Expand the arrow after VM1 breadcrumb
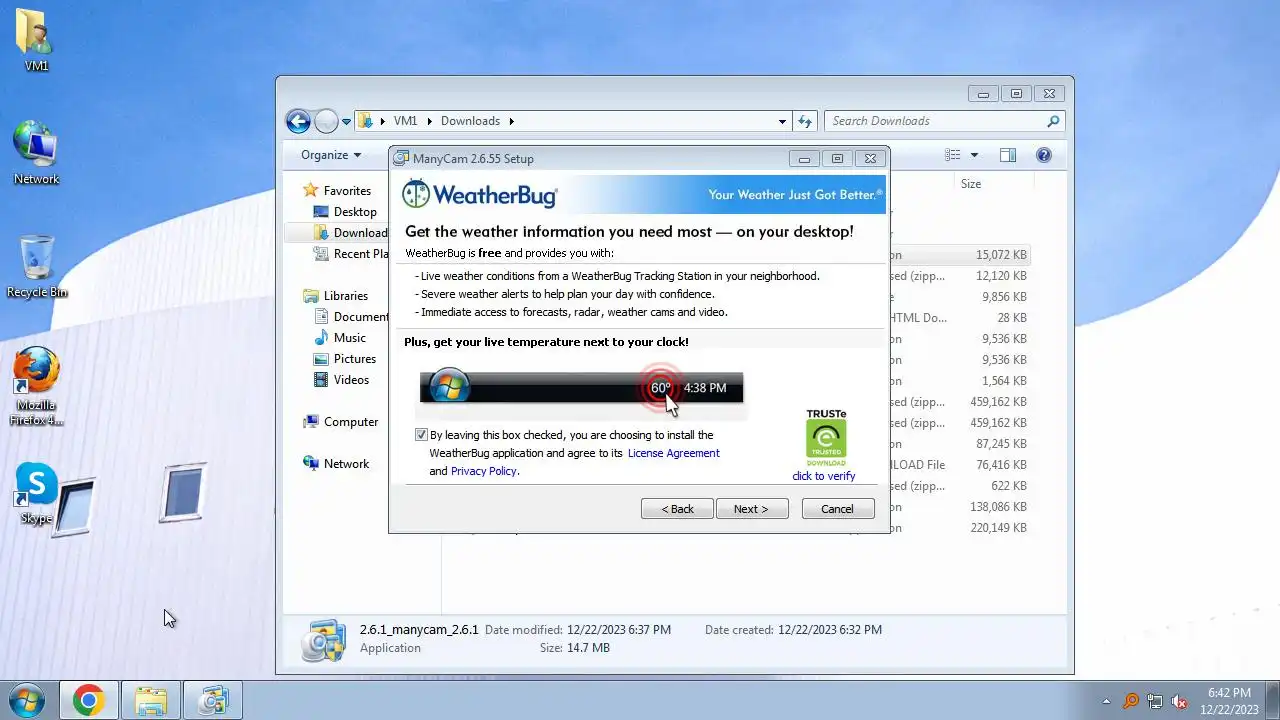Image resolution: width=1280 pixels, height=720 pixels. pyautogui.click(x=429, y=121)
